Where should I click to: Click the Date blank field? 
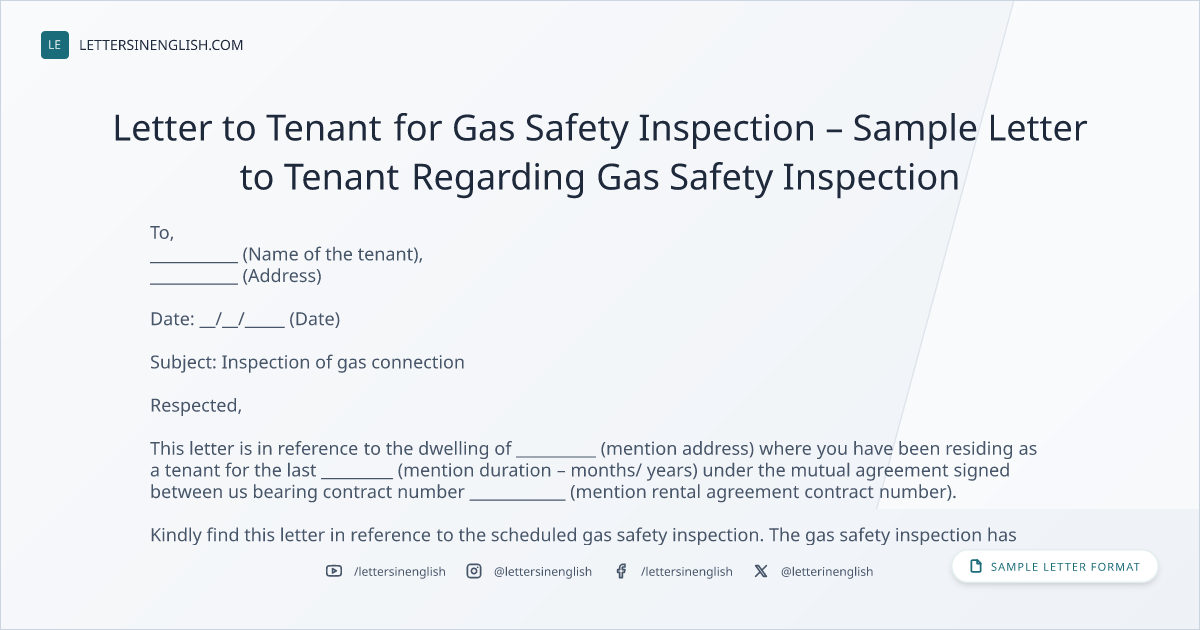pyautogui.click(x=242, y=320)
